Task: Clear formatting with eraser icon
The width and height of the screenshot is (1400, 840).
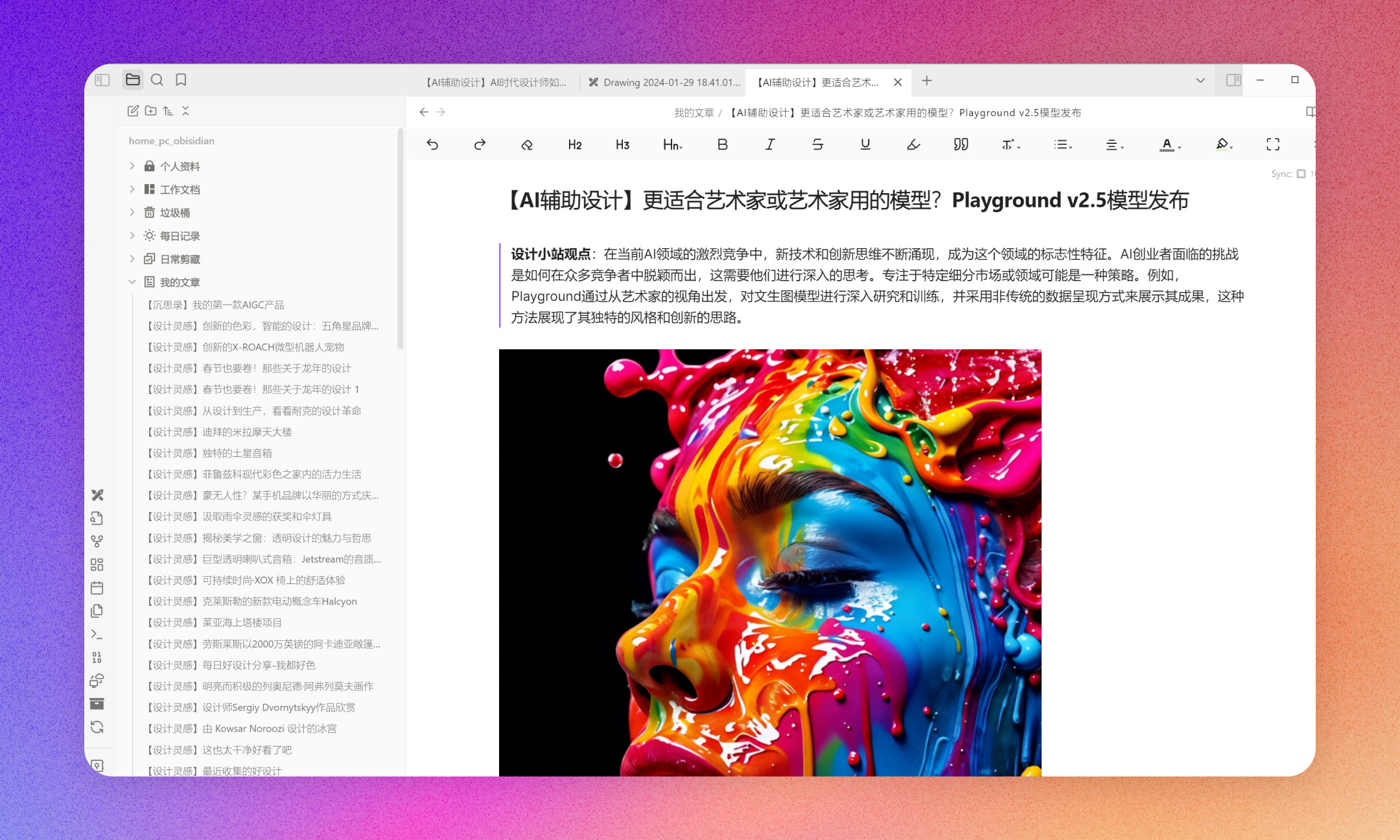Action: point(527,145)
